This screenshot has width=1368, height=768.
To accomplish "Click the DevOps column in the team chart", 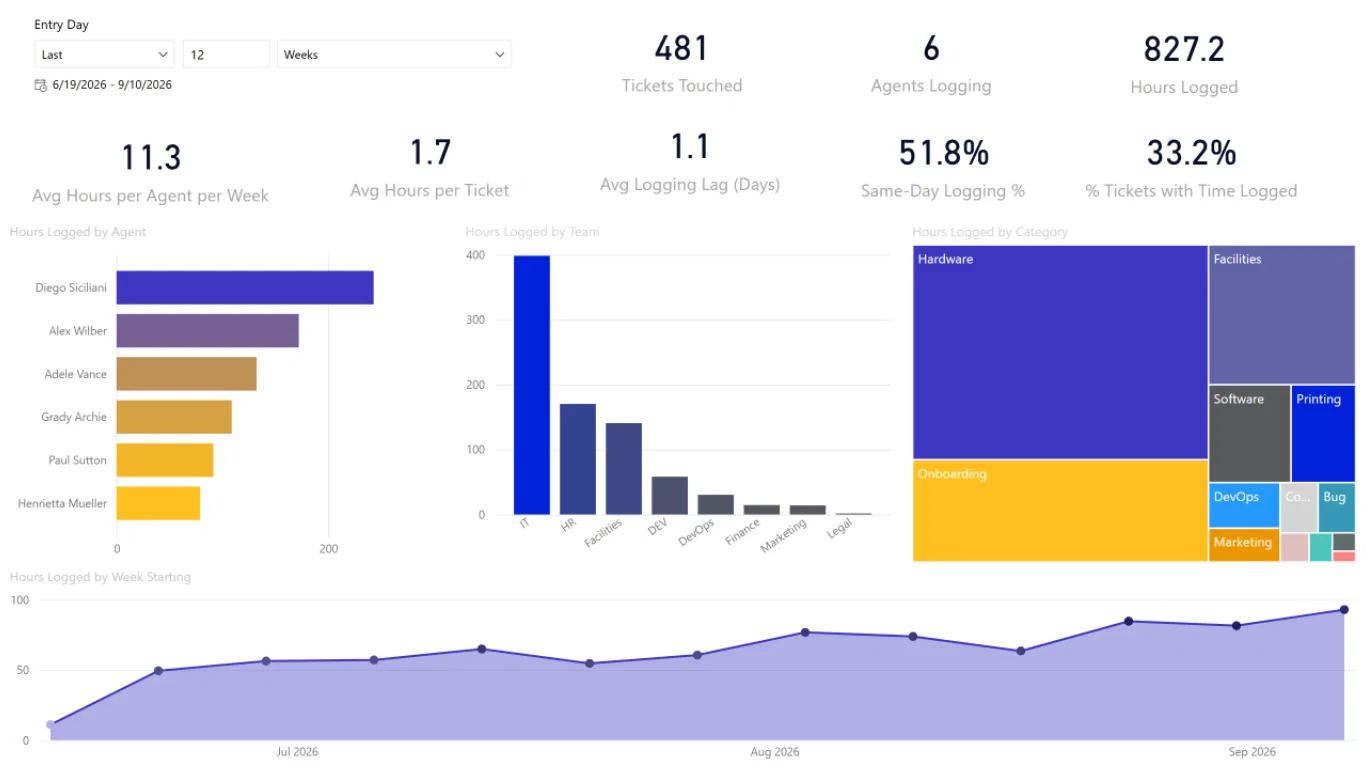I will 716,505.
